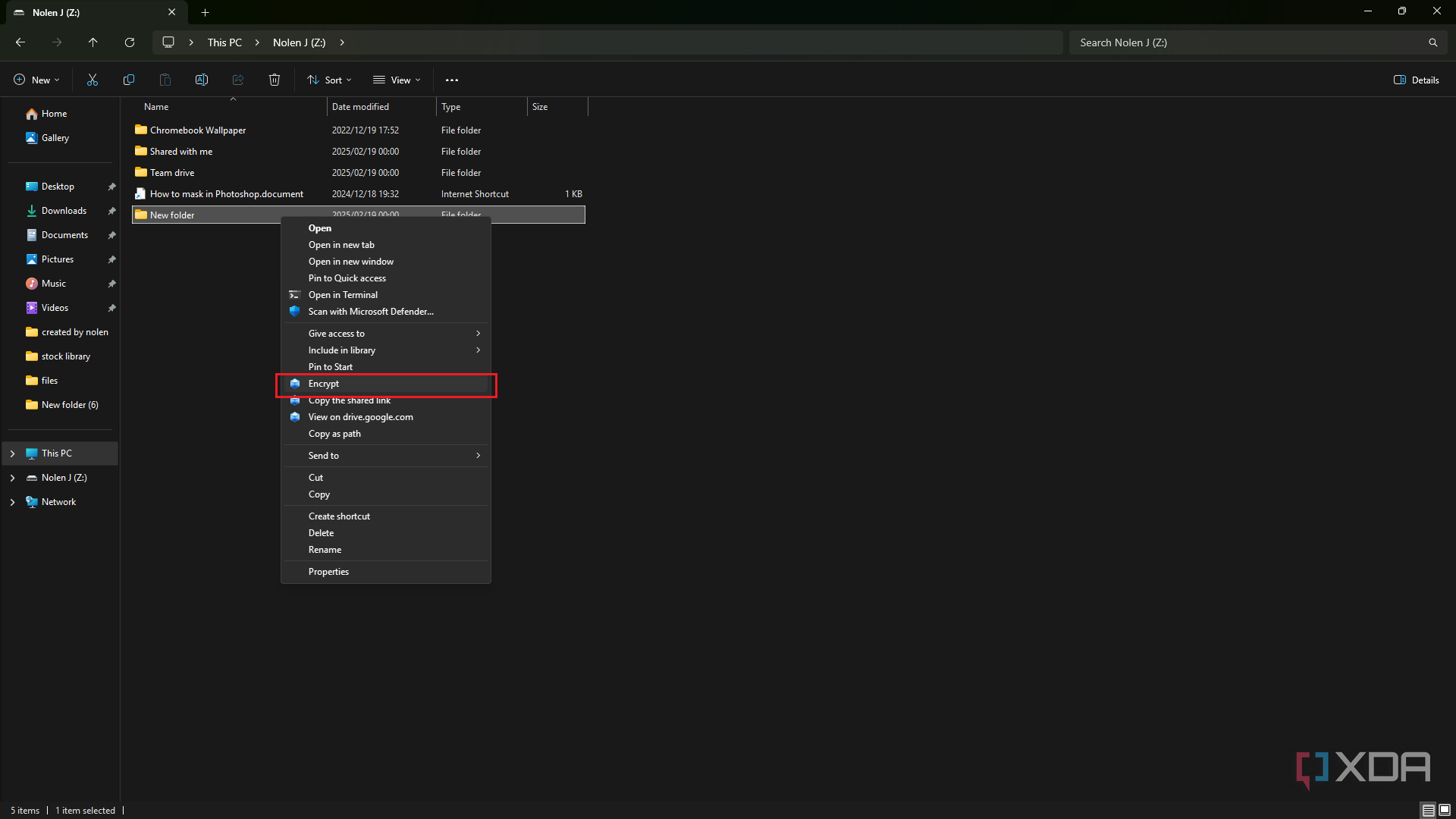Select How to mask in Photoshop.document
This screenshot has width=1456, height=819.
[359, 194]
